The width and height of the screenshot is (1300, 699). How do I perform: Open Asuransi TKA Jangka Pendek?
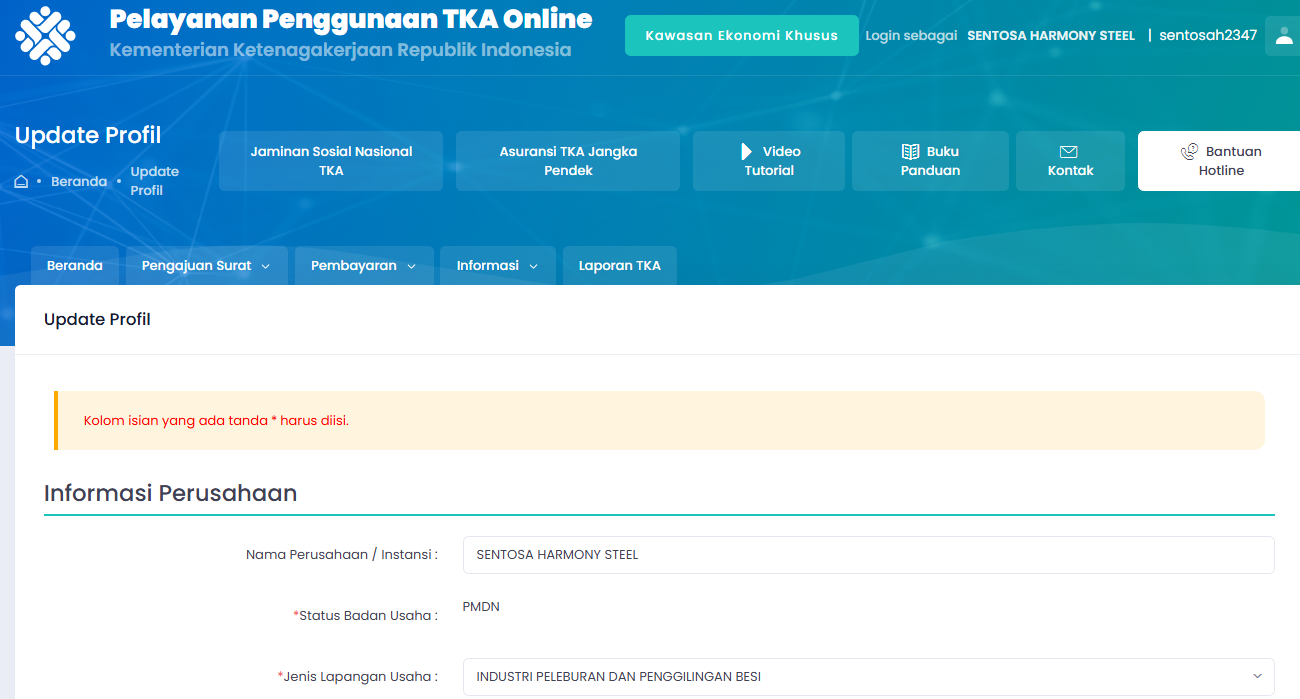pos(568,161)
